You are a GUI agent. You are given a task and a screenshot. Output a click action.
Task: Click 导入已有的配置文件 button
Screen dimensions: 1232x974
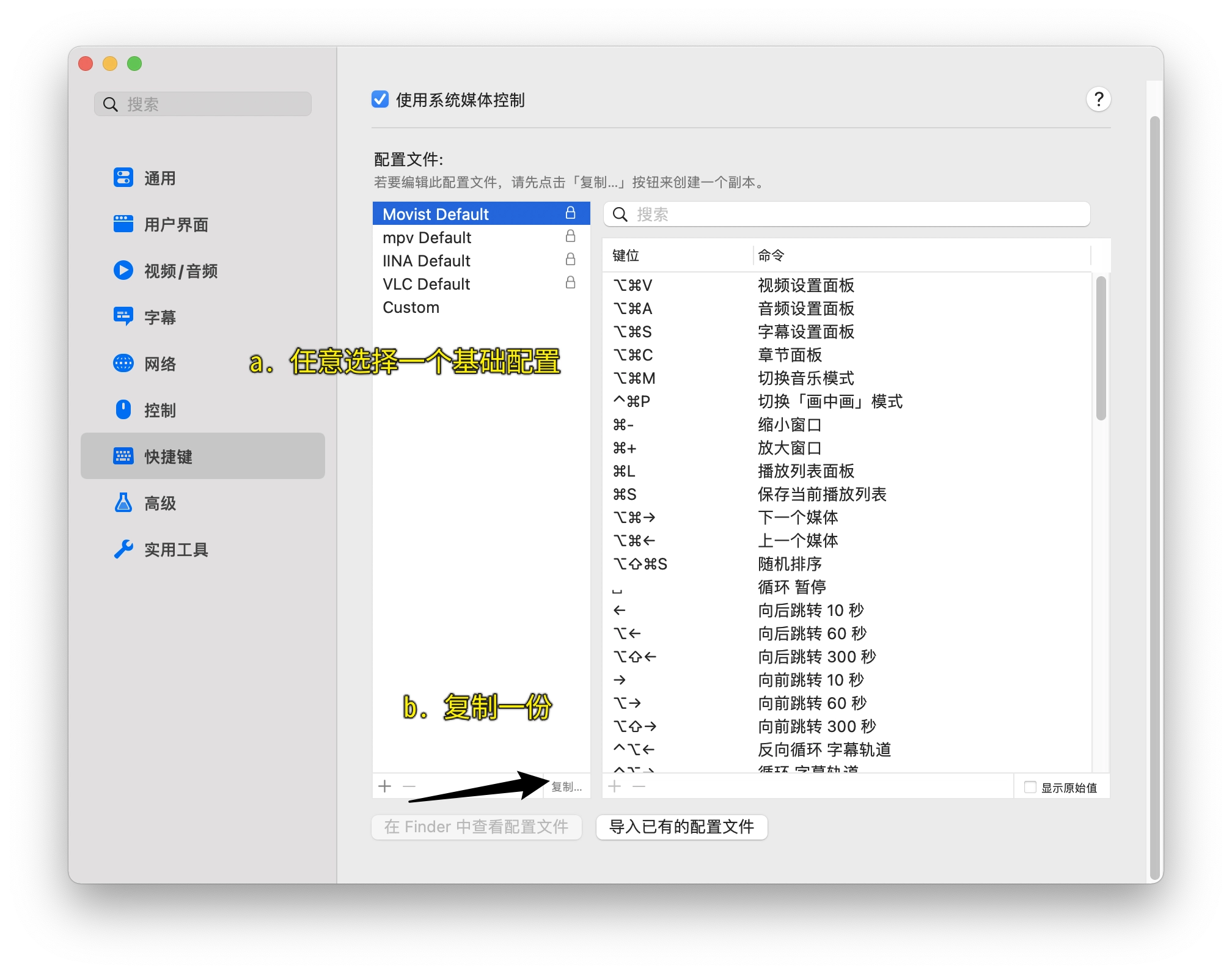click(681, 827)
